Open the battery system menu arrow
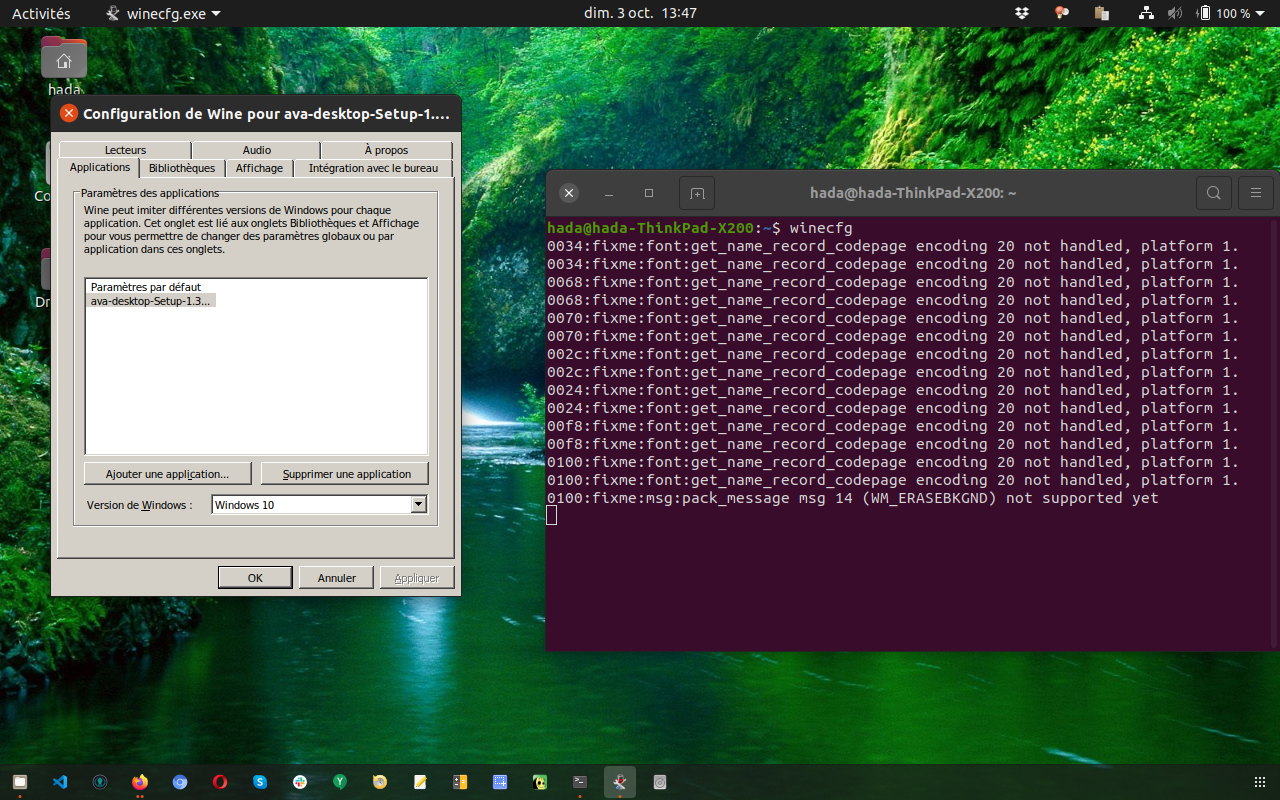1280x800 pixels. tap(1261, 13)
